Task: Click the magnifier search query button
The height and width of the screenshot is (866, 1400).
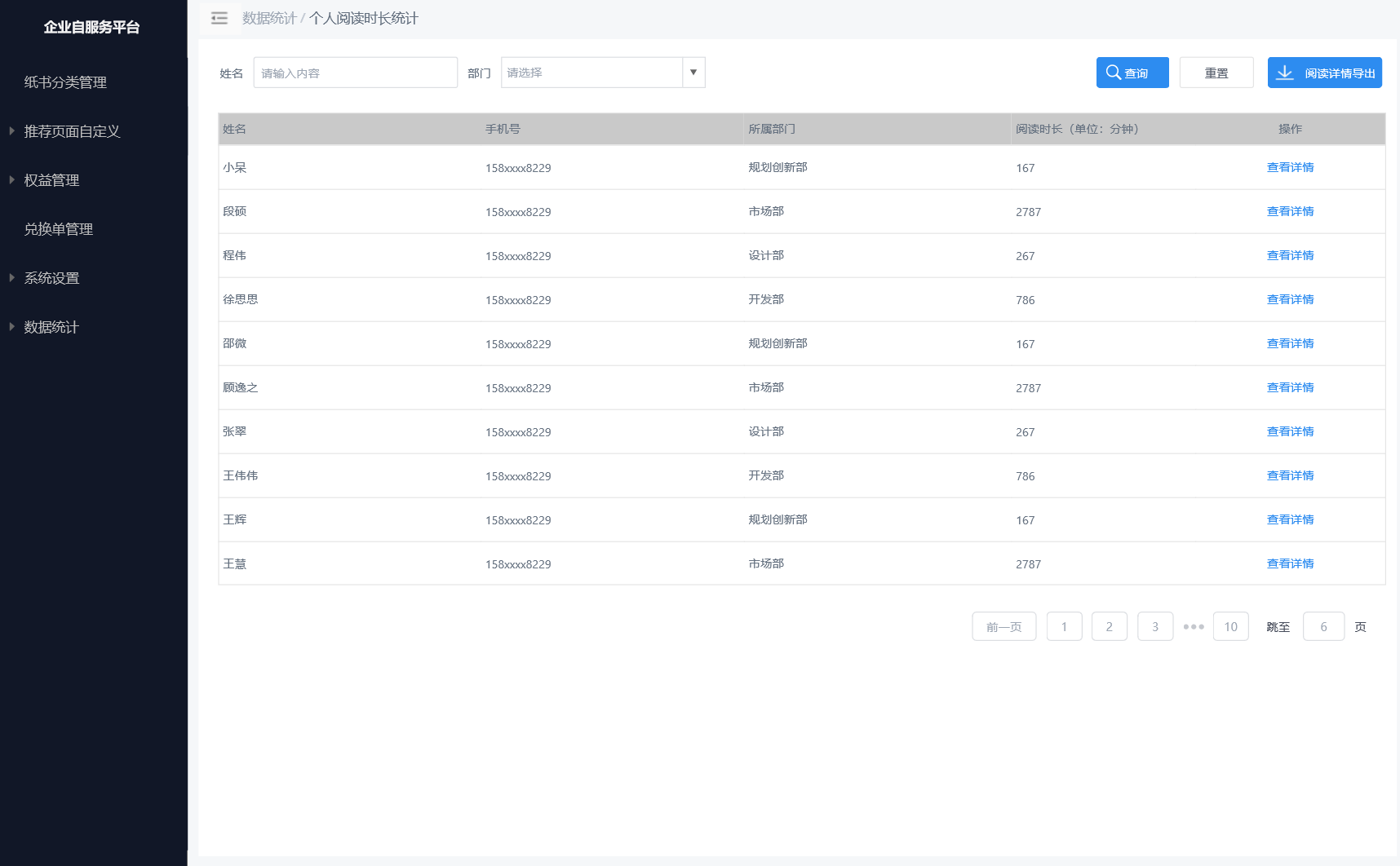Action: point(1132,73)
